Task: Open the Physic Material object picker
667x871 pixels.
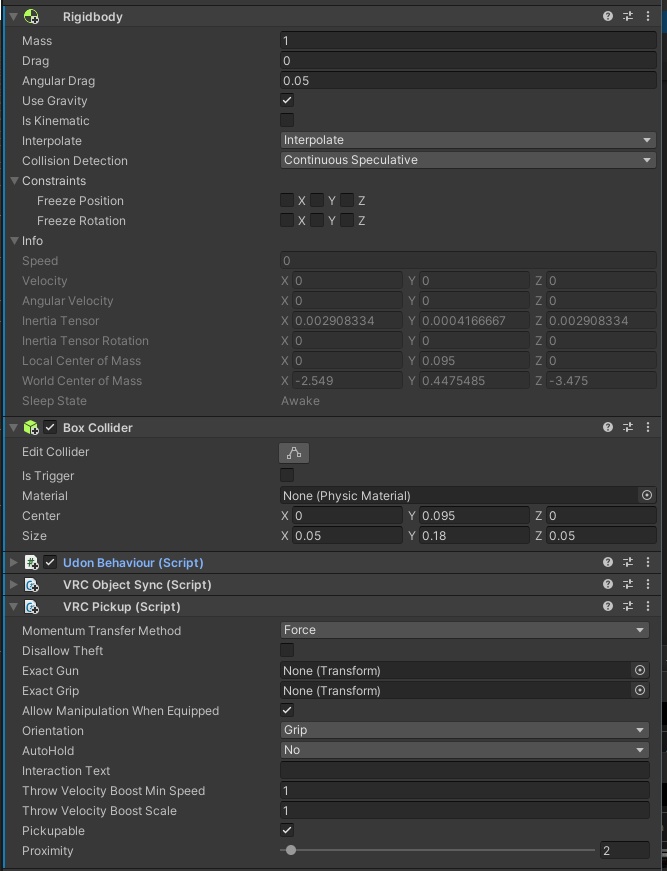Action: (x=649, y=495)
